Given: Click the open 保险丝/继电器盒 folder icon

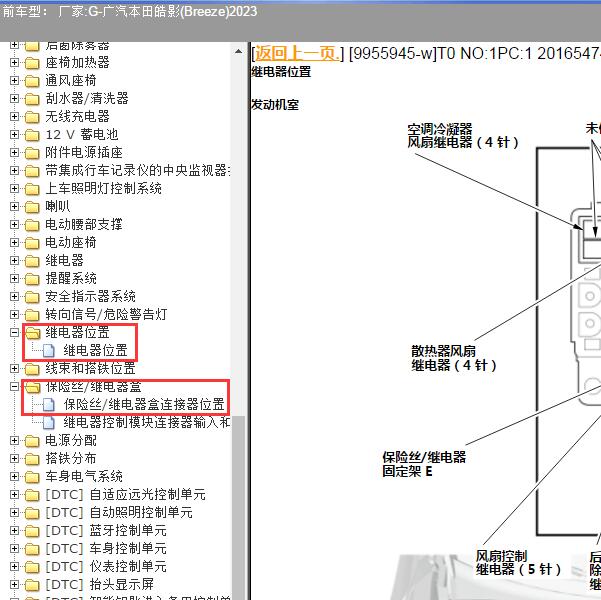Looking at the screenshot, I should pos(33,387).
